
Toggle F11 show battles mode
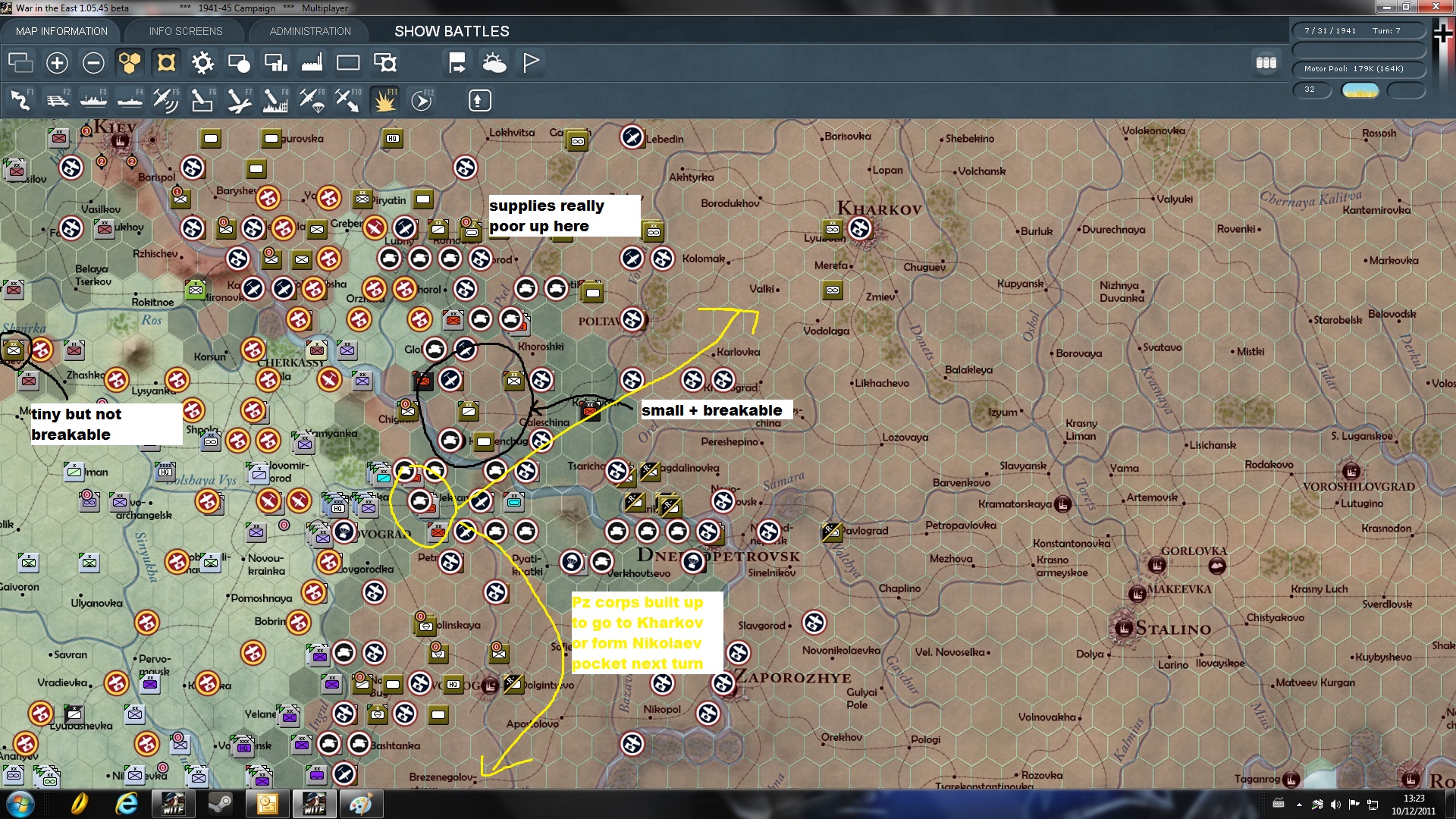click(x=384, y=100)
